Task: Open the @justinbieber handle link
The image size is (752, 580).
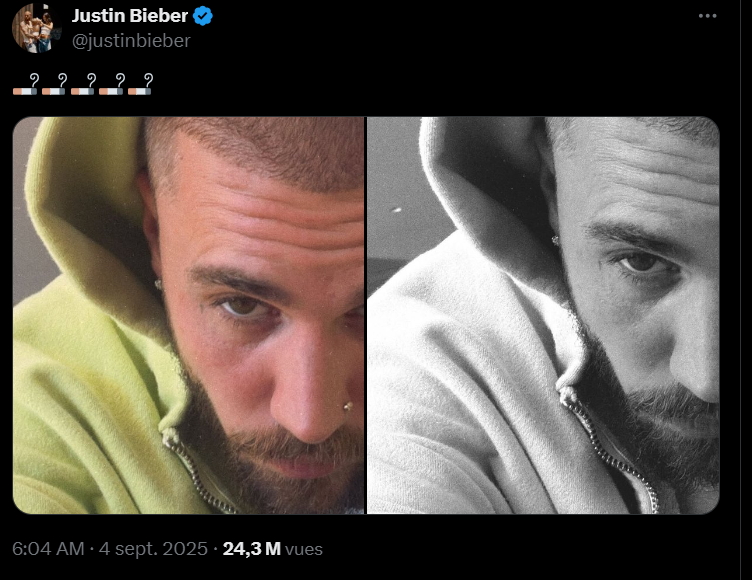Action: coord(131,41)
